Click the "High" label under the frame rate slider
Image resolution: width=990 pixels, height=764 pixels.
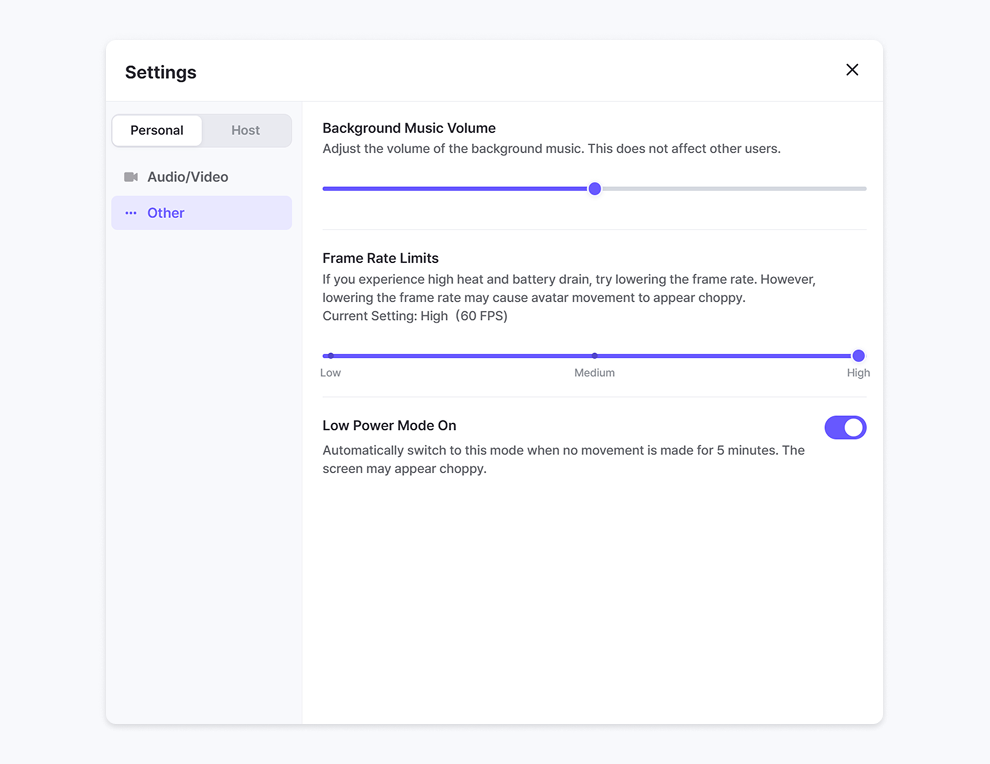click(x=858, y=373)
